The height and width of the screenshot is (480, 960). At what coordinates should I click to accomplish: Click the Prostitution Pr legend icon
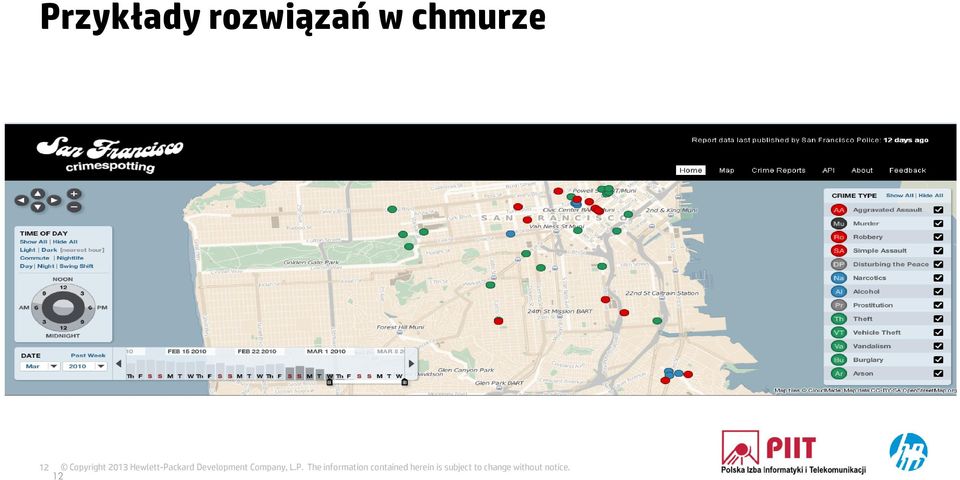pyautogui.click(x=838, y=305)
